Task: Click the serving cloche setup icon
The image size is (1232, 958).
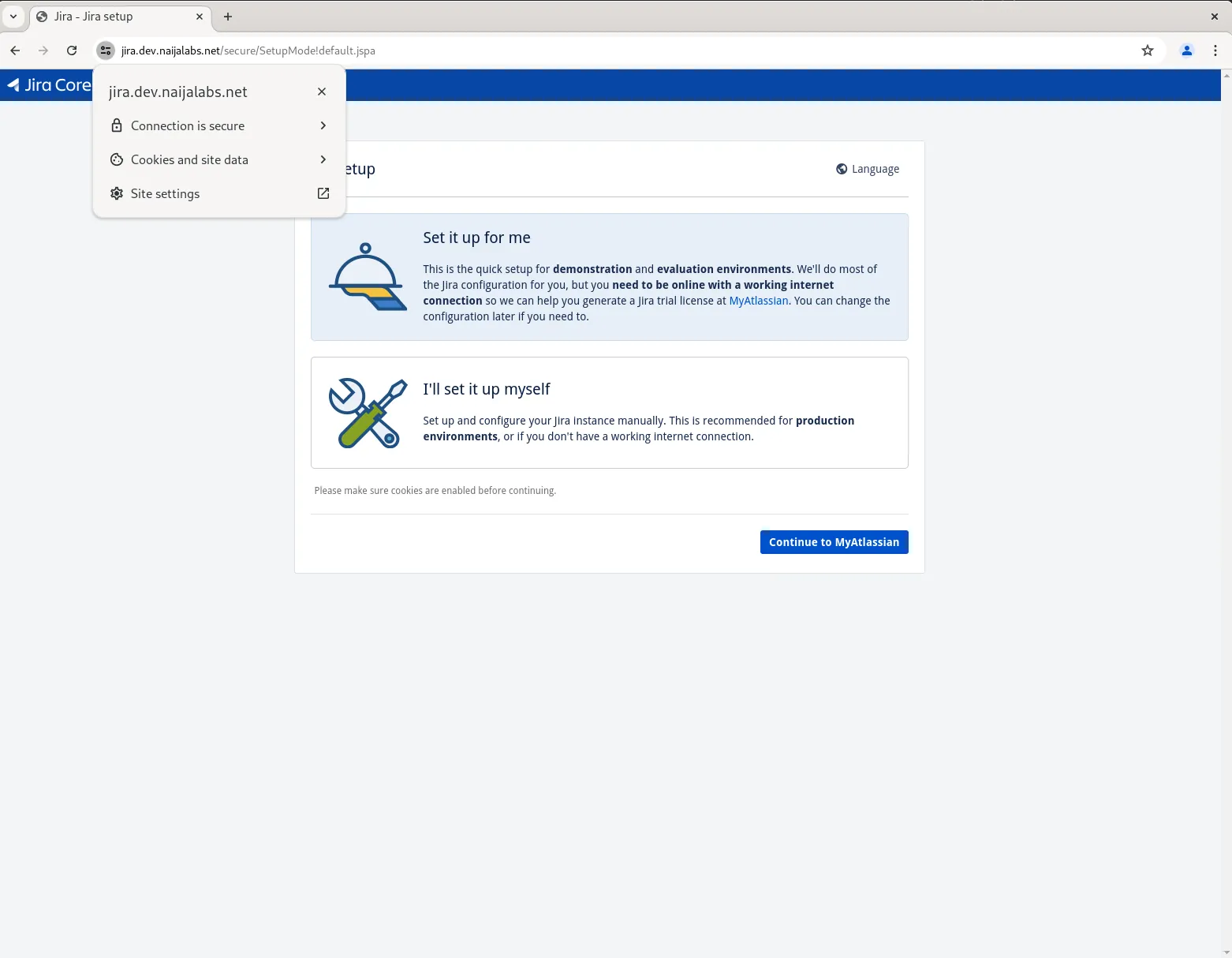Action: point(368,277)
